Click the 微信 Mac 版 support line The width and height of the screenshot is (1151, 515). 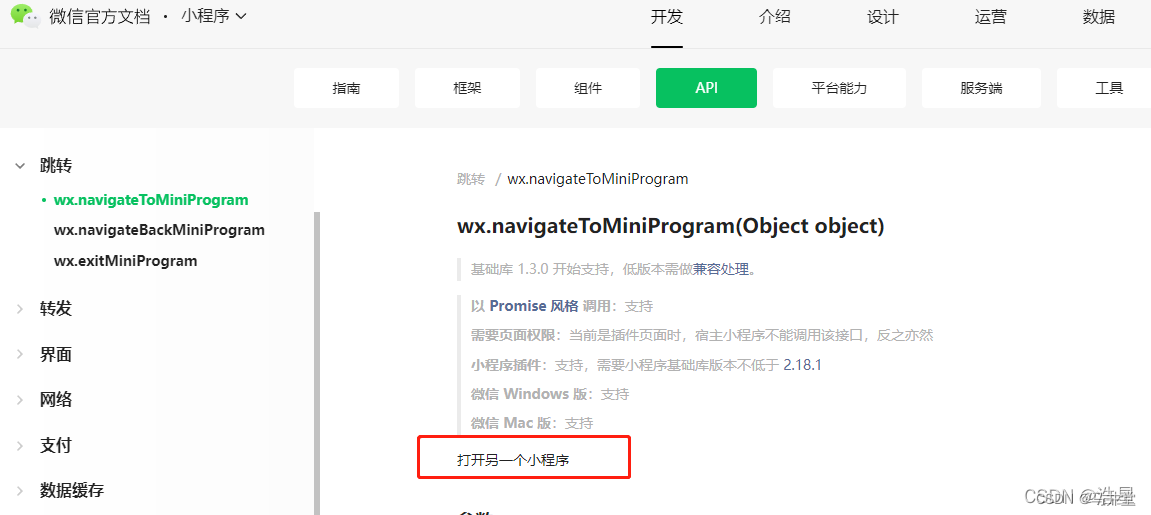pos(531,423)
